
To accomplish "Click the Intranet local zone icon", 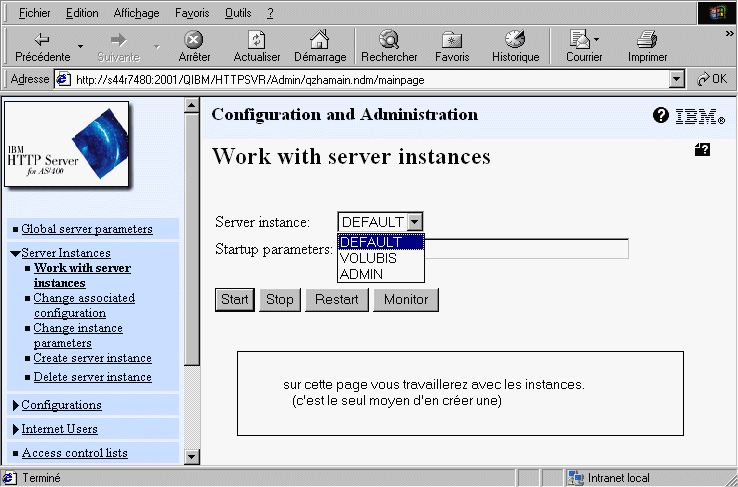I will (576, 478).
